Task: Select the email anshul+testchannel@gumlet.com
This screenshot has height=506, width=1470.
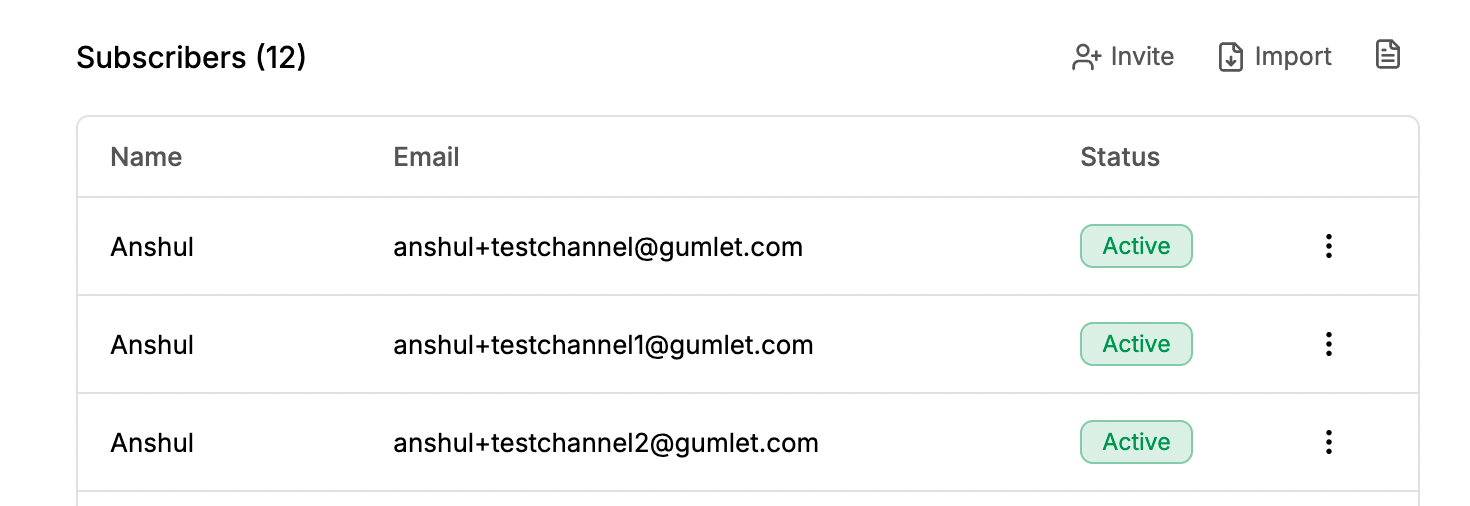Action: [x=598, y=247]
